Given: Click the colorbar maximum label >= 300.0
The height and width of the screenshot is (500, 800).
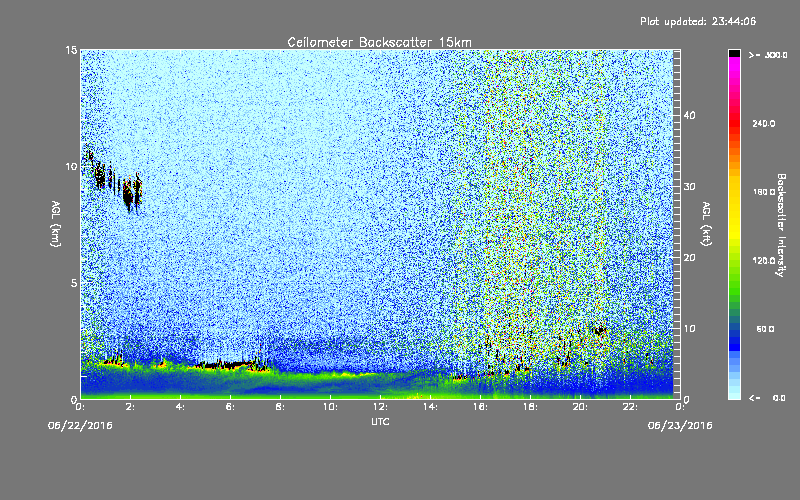Looking at the screenshot, I should 768,55.
